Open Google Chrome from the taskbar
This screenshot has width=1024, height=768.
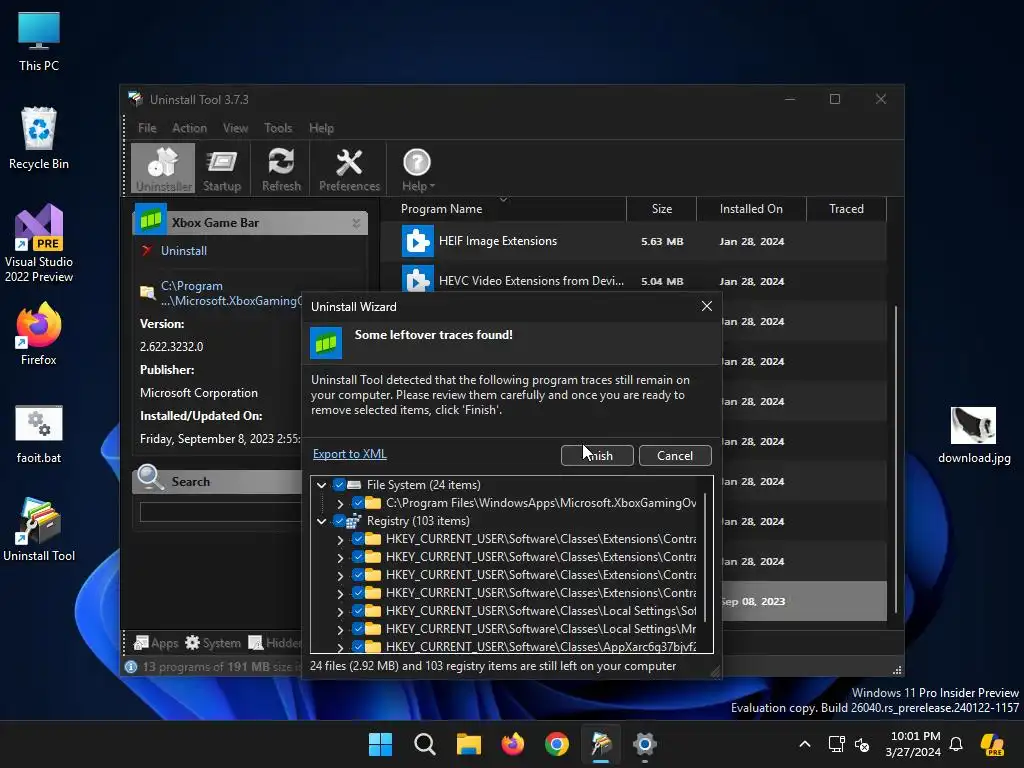tap(556, 744)
